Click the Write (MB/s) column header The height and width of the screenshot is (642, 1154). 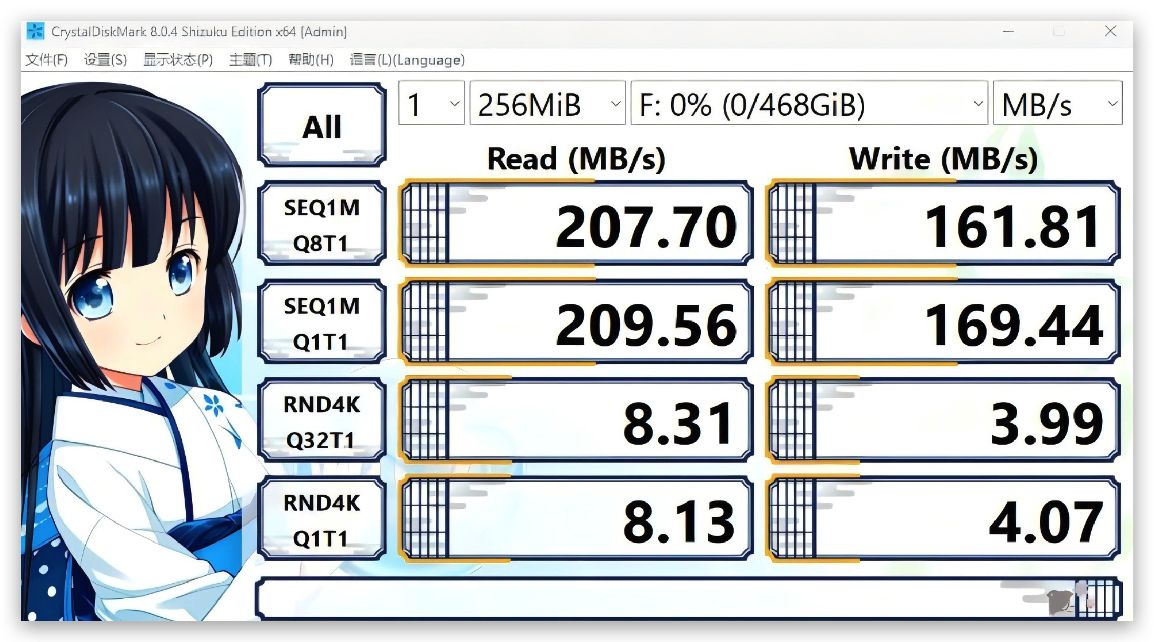944,158
